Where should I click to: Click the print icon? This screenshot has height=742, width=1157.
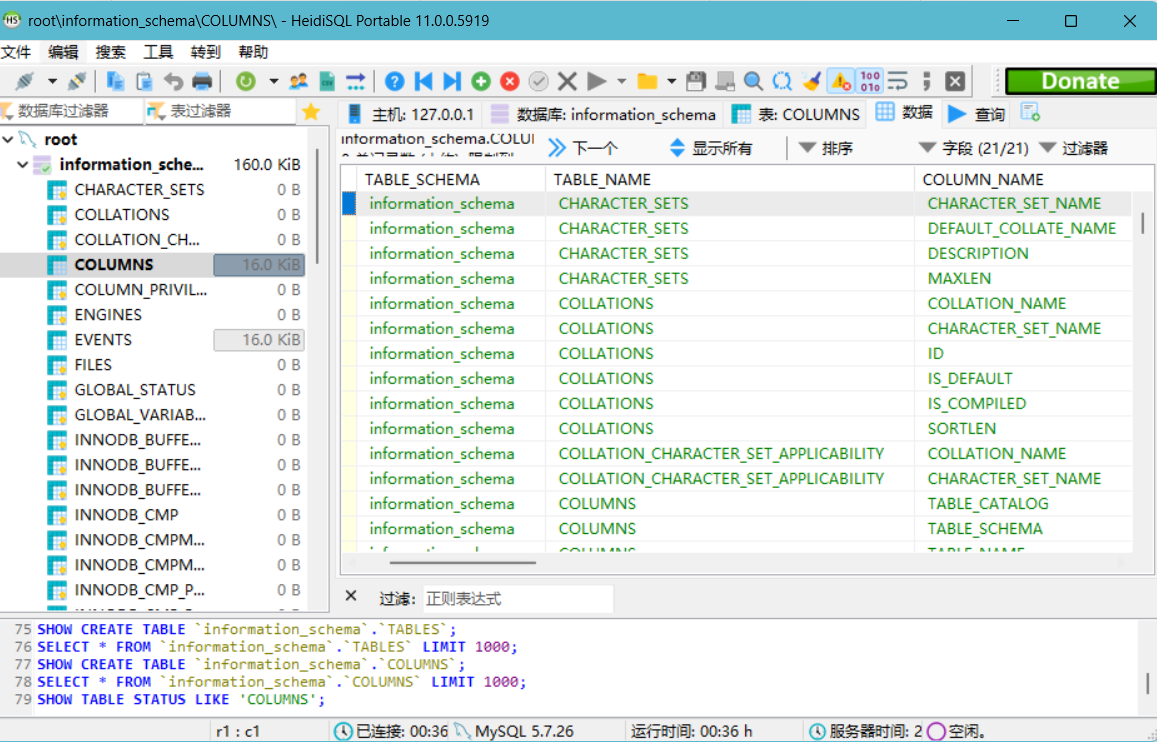click(201, 80)
